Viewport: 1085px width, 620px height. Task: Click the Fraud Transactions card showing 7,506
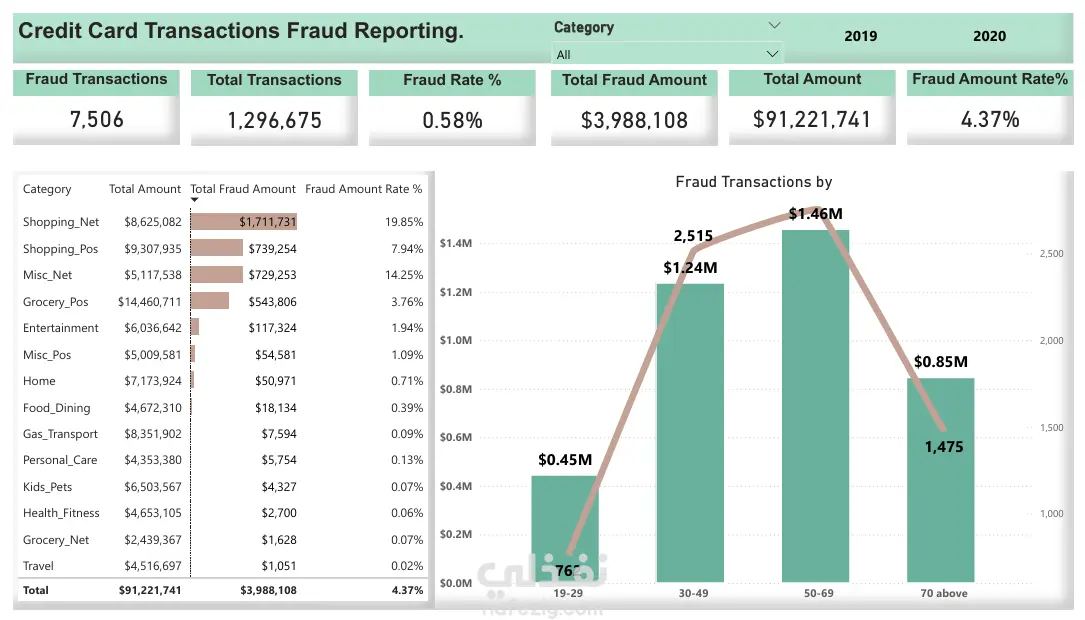[x=96, y=107]
